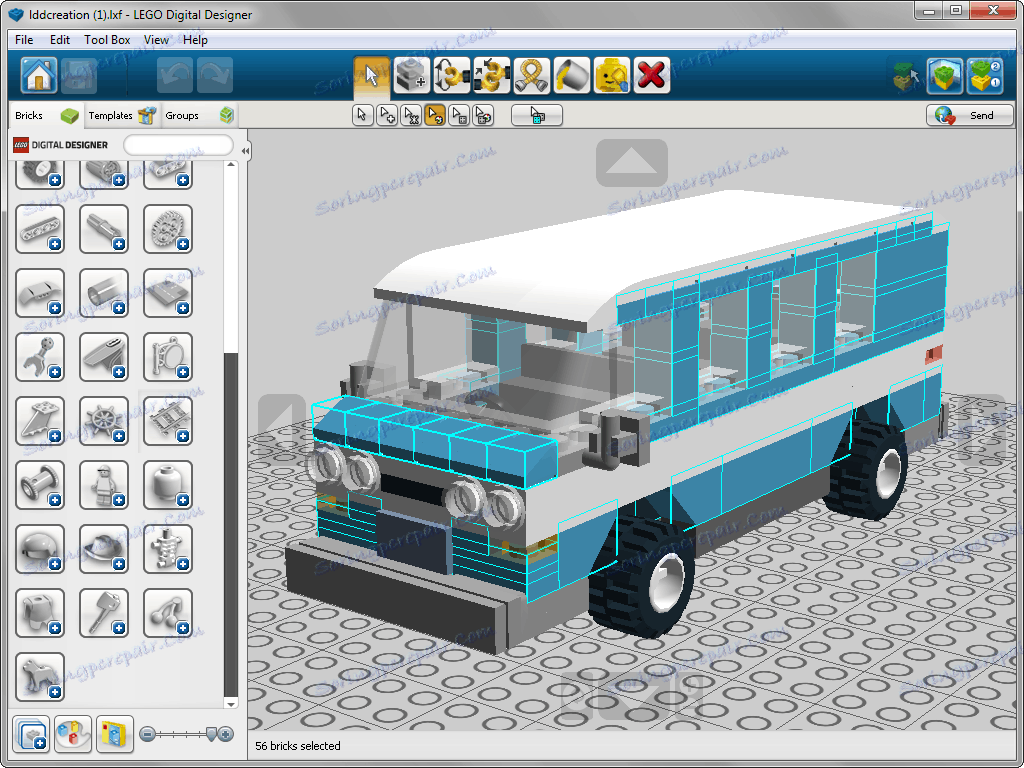The width and height of the screenshot is (1024, 768).
Task: Switch to the Templates tab
Action: (122, 116)
